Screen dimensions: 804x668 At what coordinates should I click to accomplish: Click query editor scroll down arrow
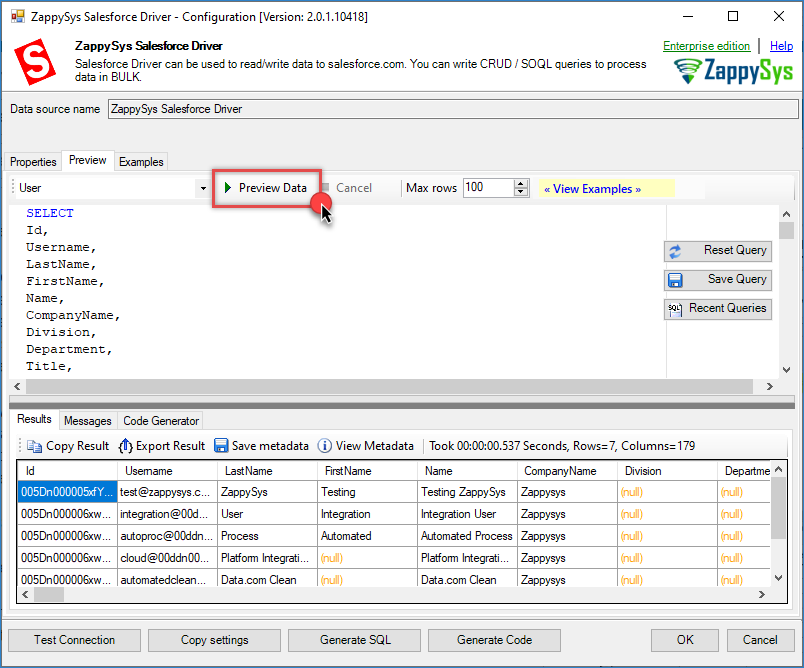click(x=786, y=370)
